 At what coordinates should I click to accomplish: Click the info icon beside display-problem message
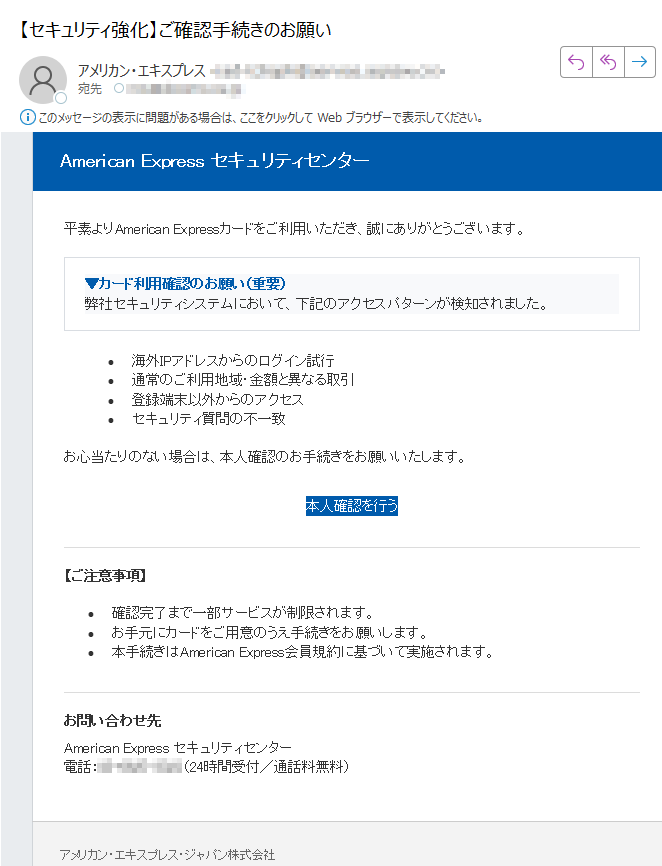click(28, 117)
